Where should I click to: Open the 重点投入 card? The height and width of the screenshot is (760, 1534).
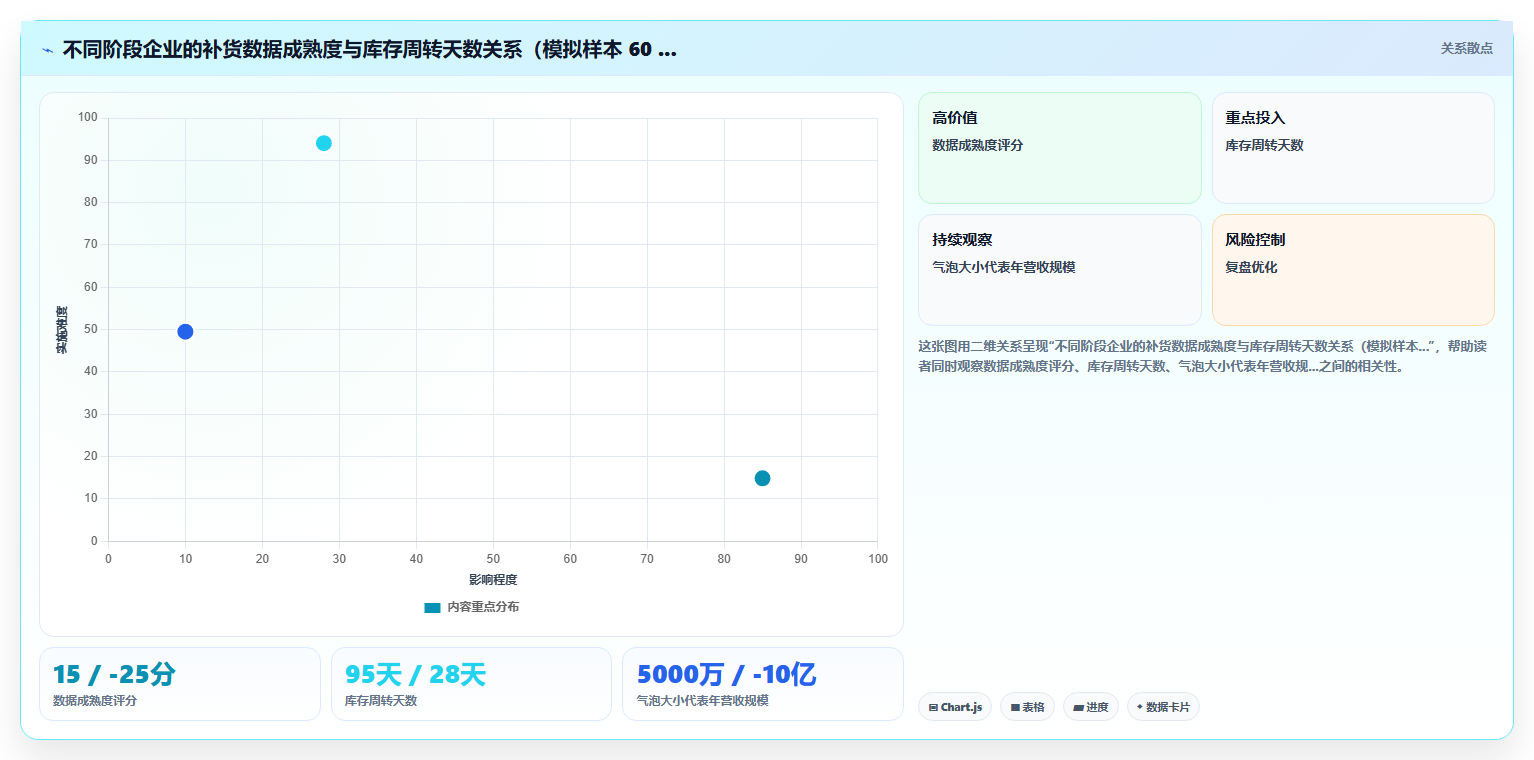(1353, 148)
